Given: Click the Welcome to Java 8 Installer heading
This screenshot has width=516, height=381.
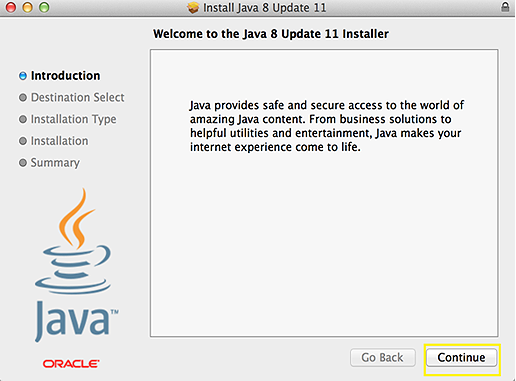Looking at the screenshot, I should point(271,34).
